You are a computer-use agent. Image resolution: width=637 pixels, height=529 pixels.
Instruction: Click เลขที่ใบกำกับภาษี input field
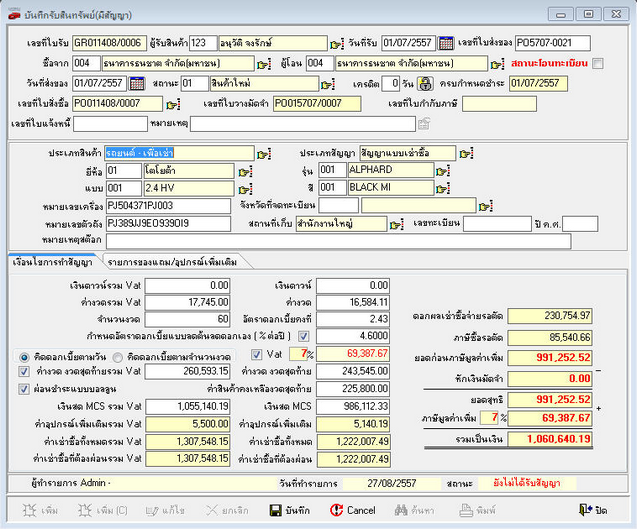499,104
